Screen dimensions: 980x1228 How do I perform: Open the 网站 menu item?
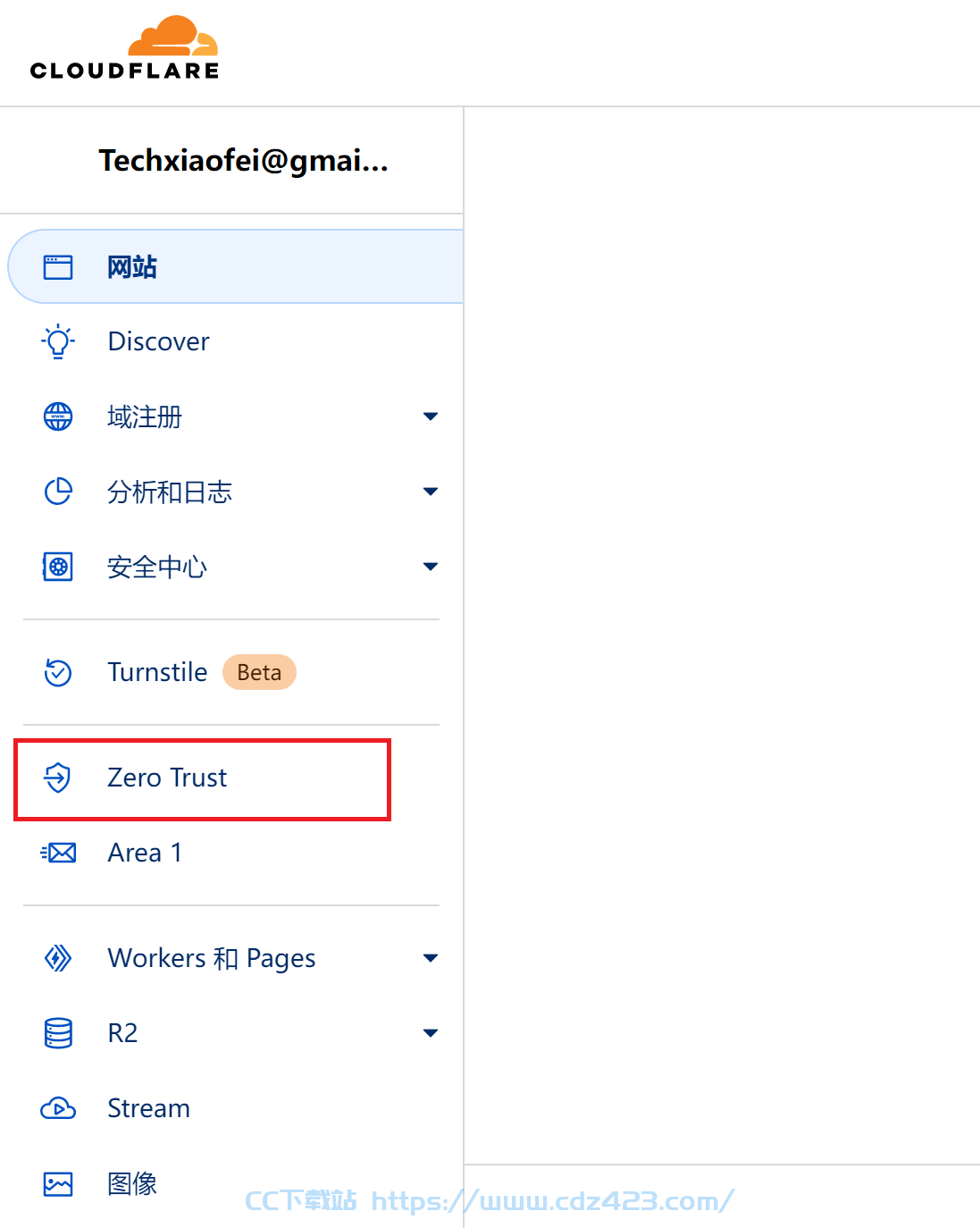[236, 266]
